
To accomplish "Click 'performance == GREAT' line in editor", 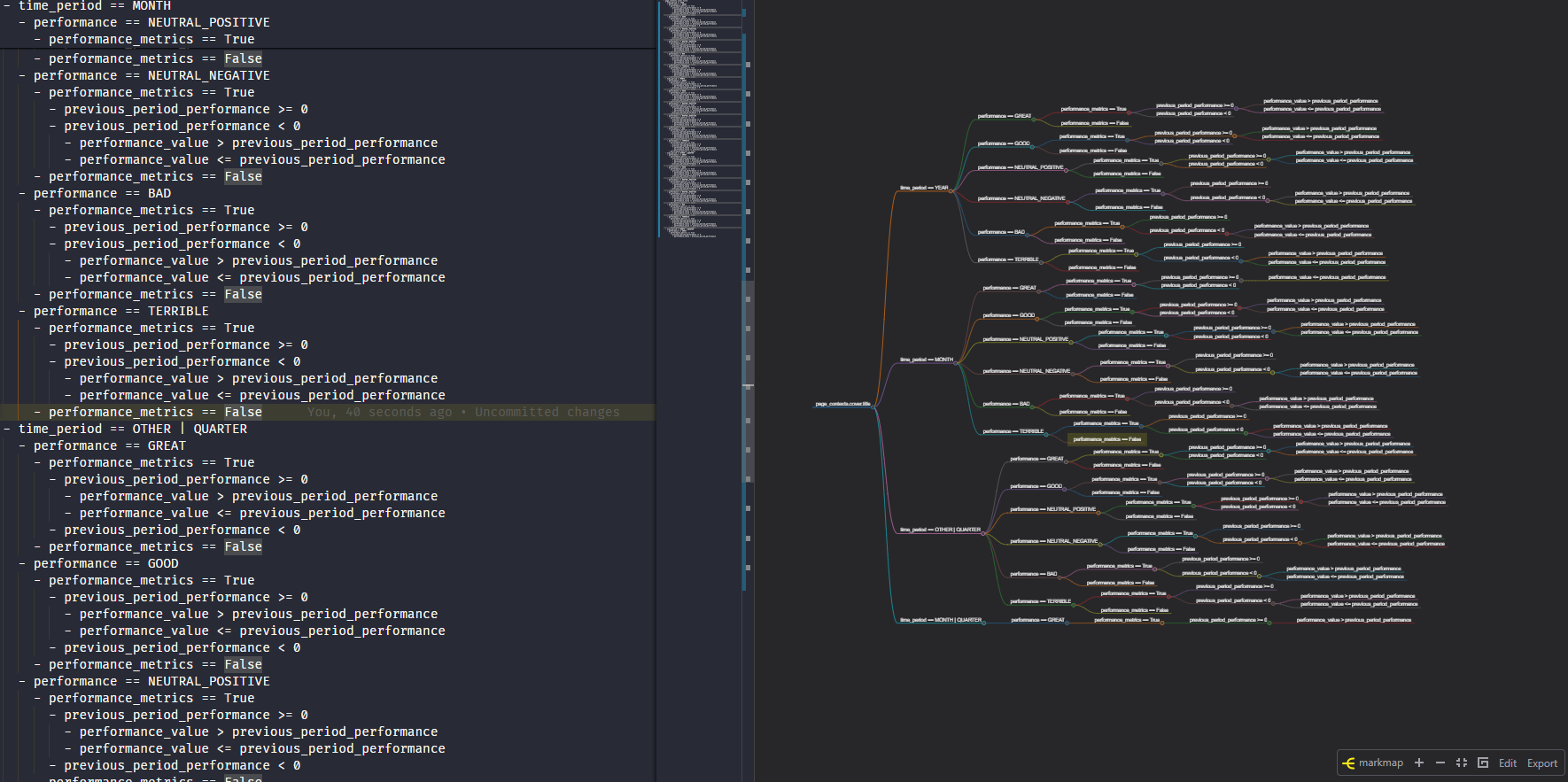I will coord(110,445).
